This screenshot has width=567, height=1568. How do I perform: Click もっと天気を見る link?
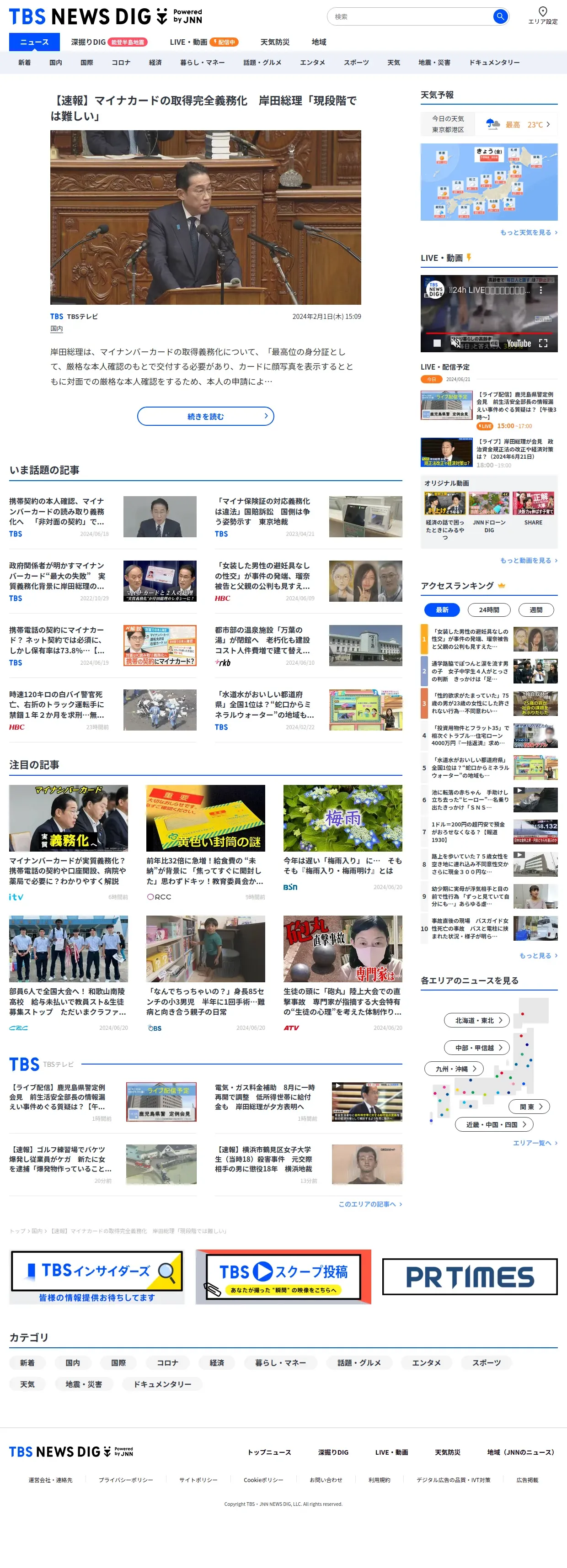pos(529,233)
